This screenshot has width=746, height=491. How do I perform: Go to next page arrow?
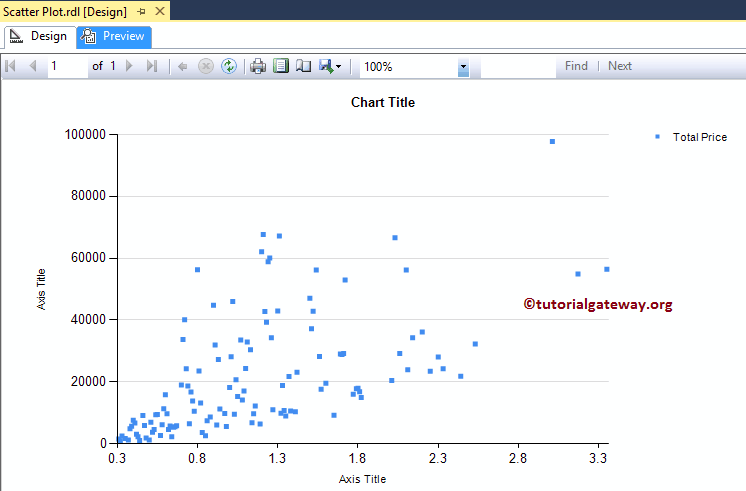(129, 66)
